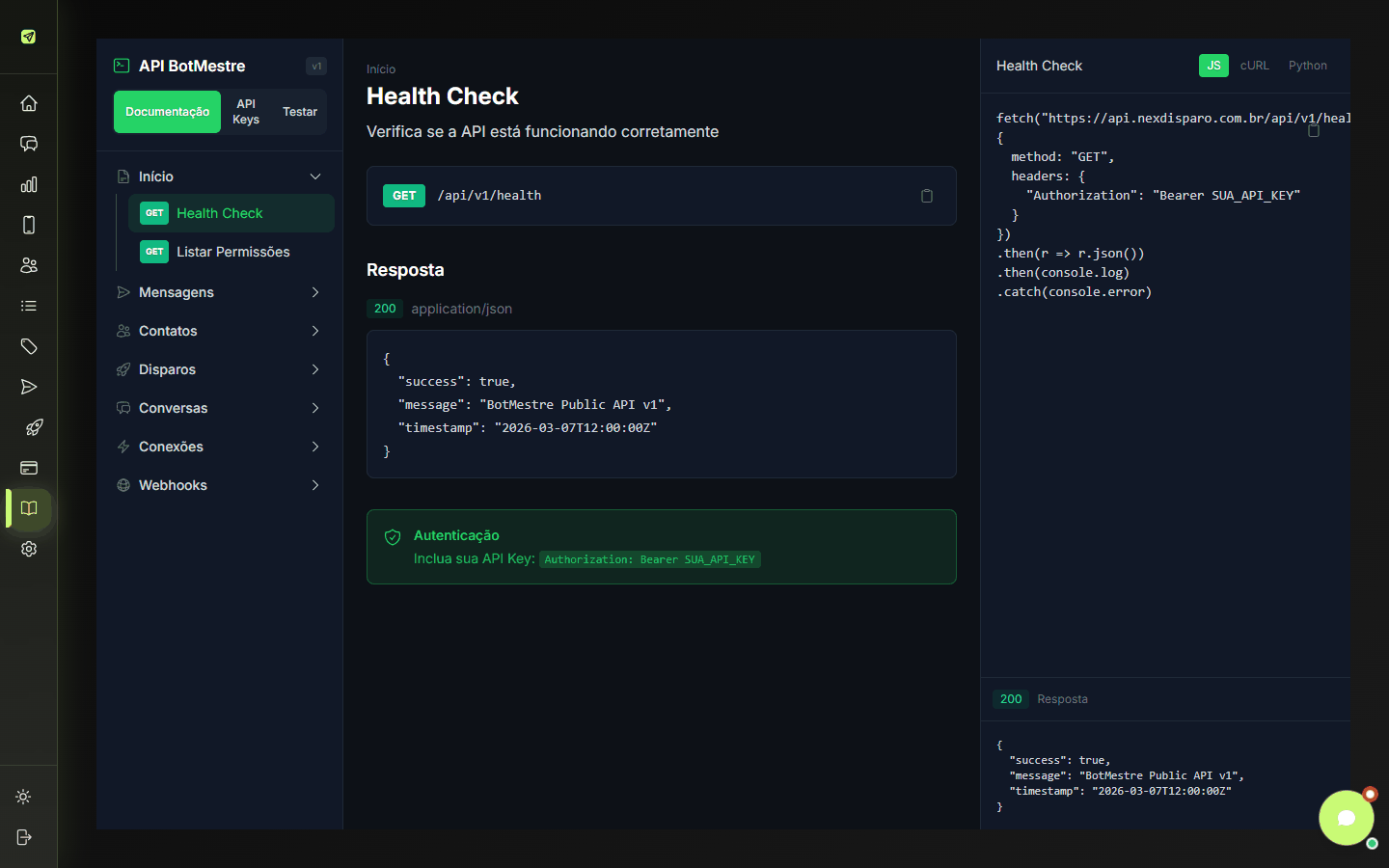This screenshot has height=868, width=1389.
Task: Switch to the API Keys tab
Action: click(x=246, y=112)
